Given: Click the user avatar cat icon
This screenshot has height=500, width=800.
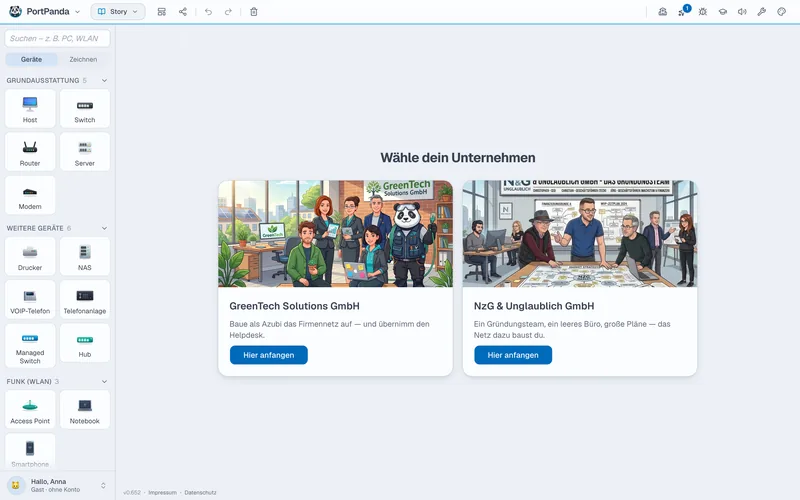Looking at the screenshot, I should pyautogui.click(x=16, y=485).
